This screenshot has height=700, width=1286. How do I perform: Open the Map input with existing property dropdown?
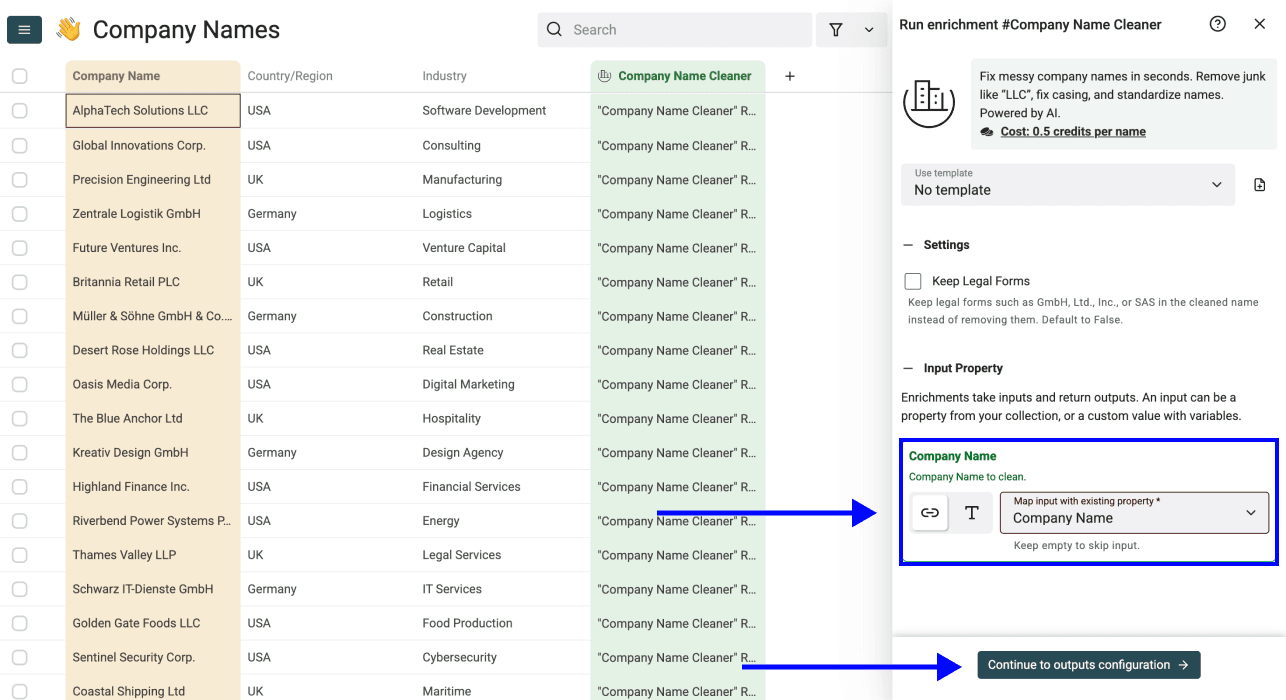(x=1134, y=512)
